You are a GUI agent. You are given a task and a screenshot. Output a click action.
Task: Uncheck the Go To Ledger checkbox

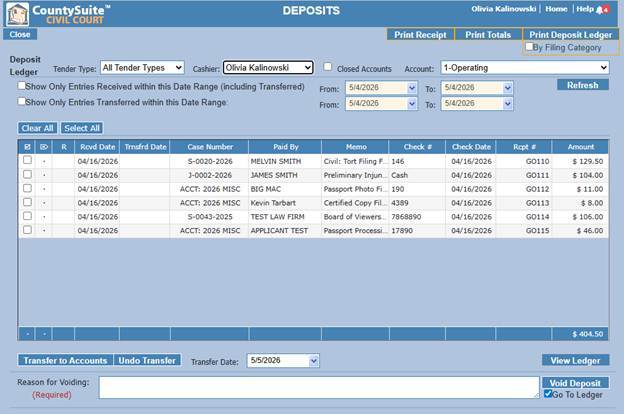(x=548, y=394)
